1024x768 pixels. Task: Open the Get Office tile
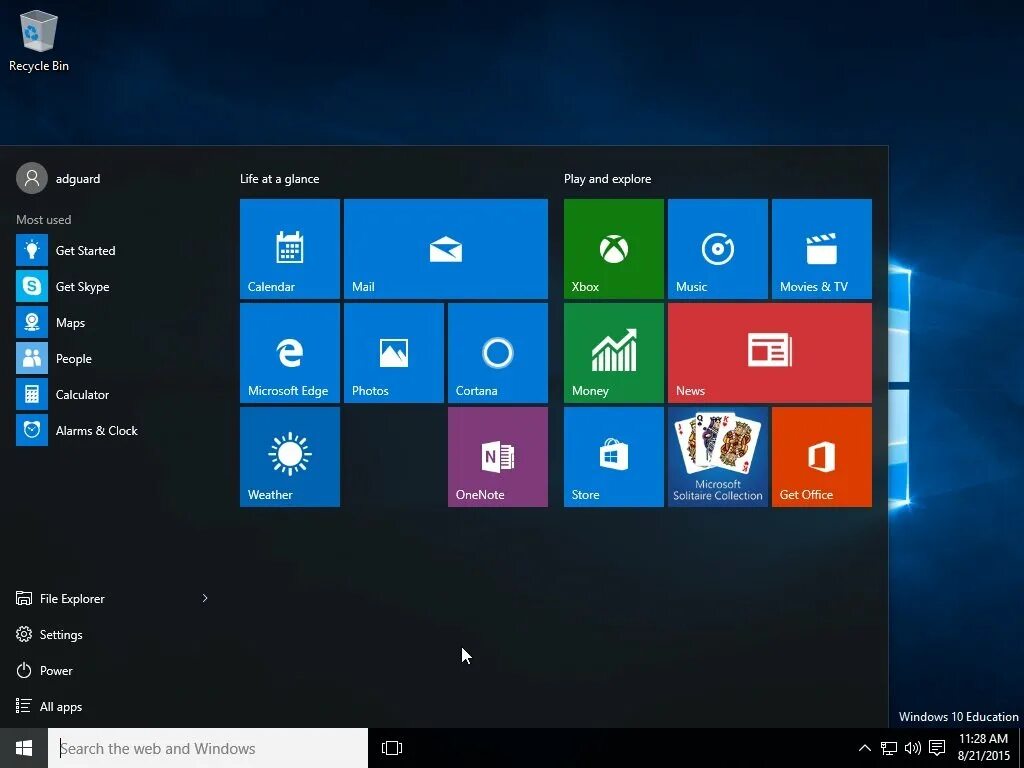point(822,456)
